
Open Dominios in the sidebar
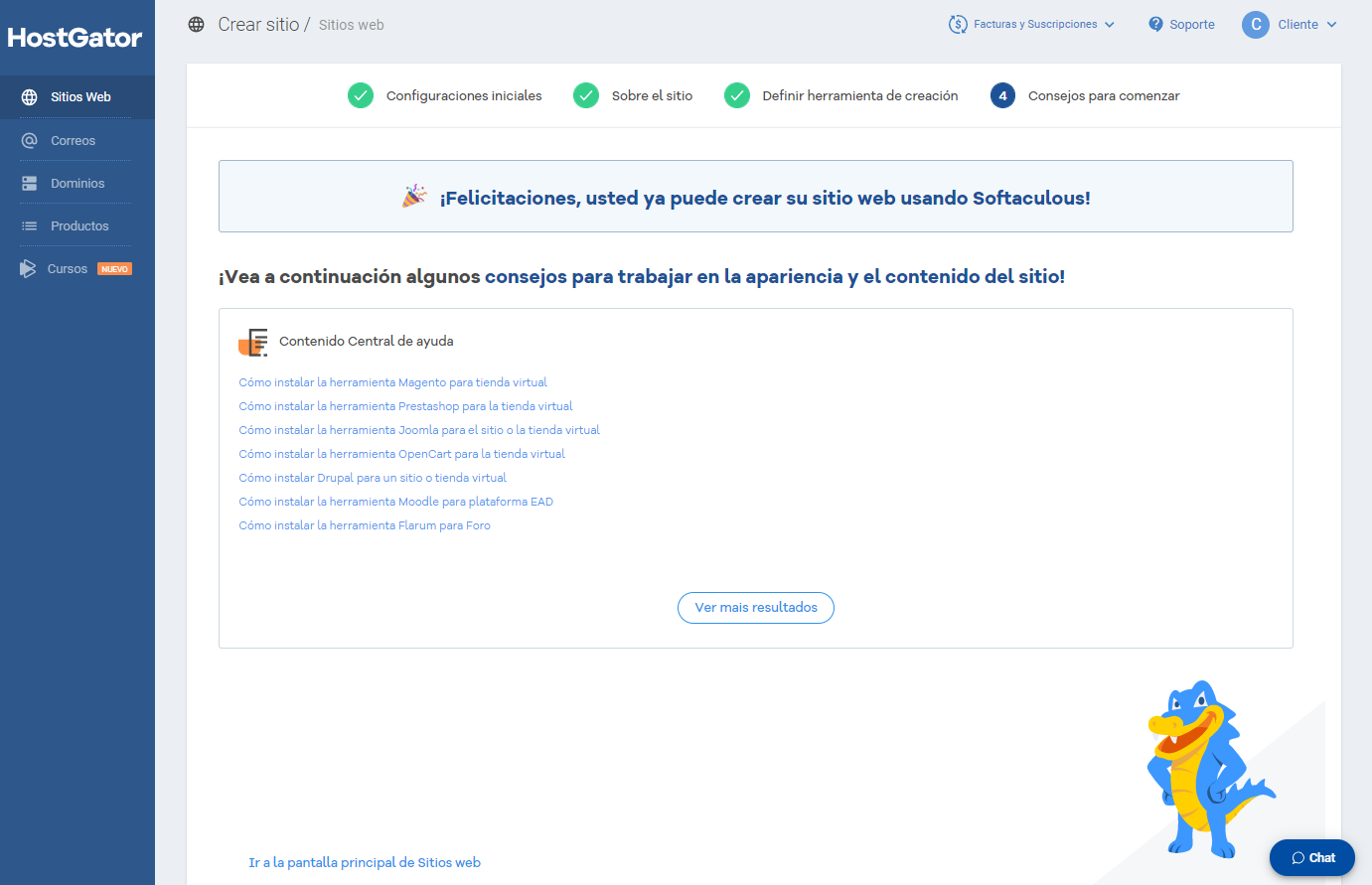[77, 184]
